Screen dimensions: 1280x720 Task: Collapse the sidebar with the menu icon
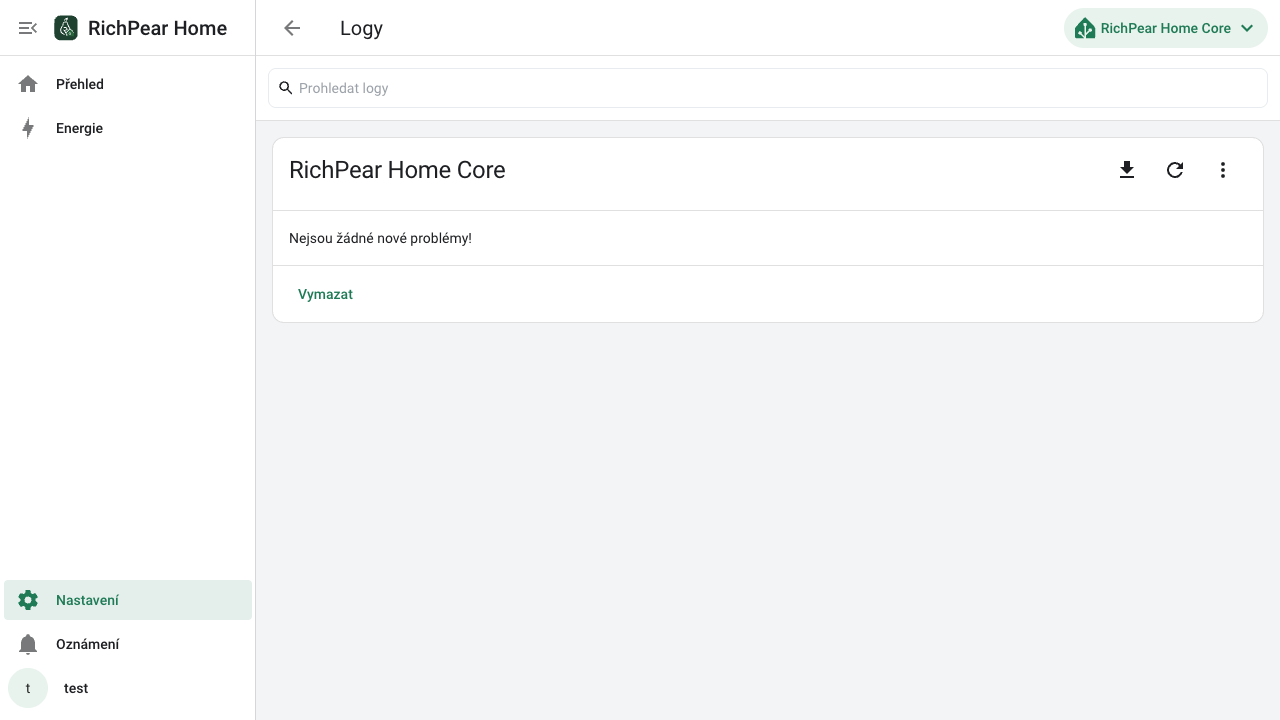[x=28, y=28]
